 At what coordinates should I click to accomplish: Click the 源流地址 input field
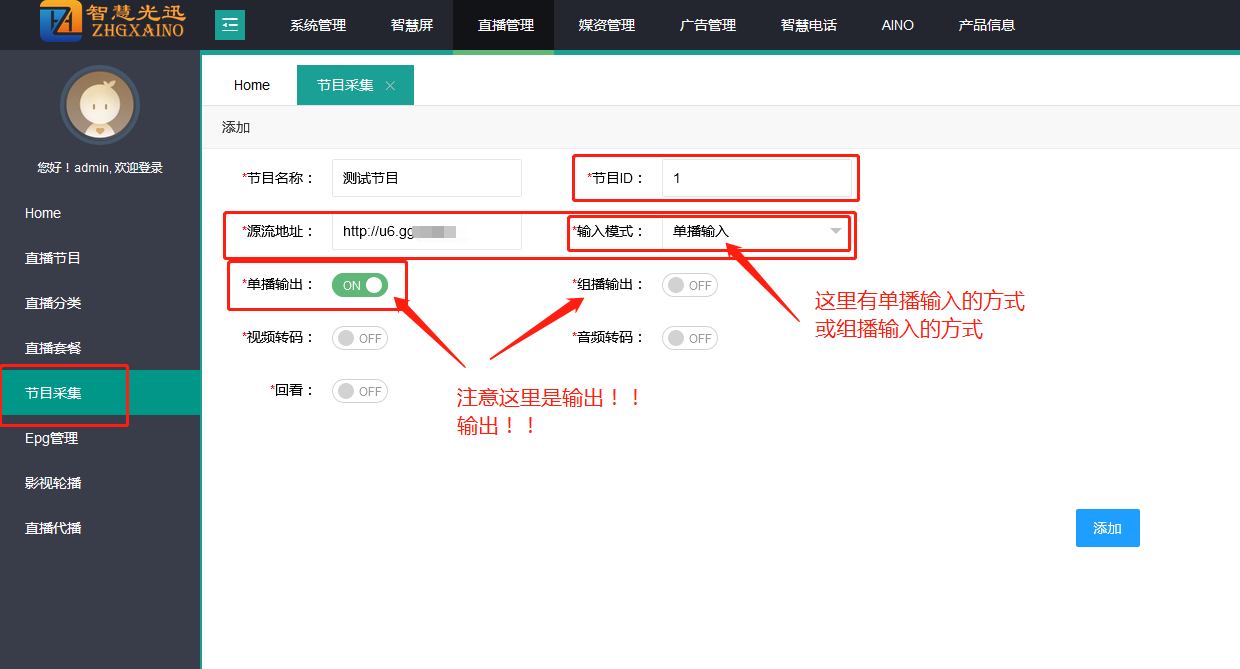tap(426, 232)
